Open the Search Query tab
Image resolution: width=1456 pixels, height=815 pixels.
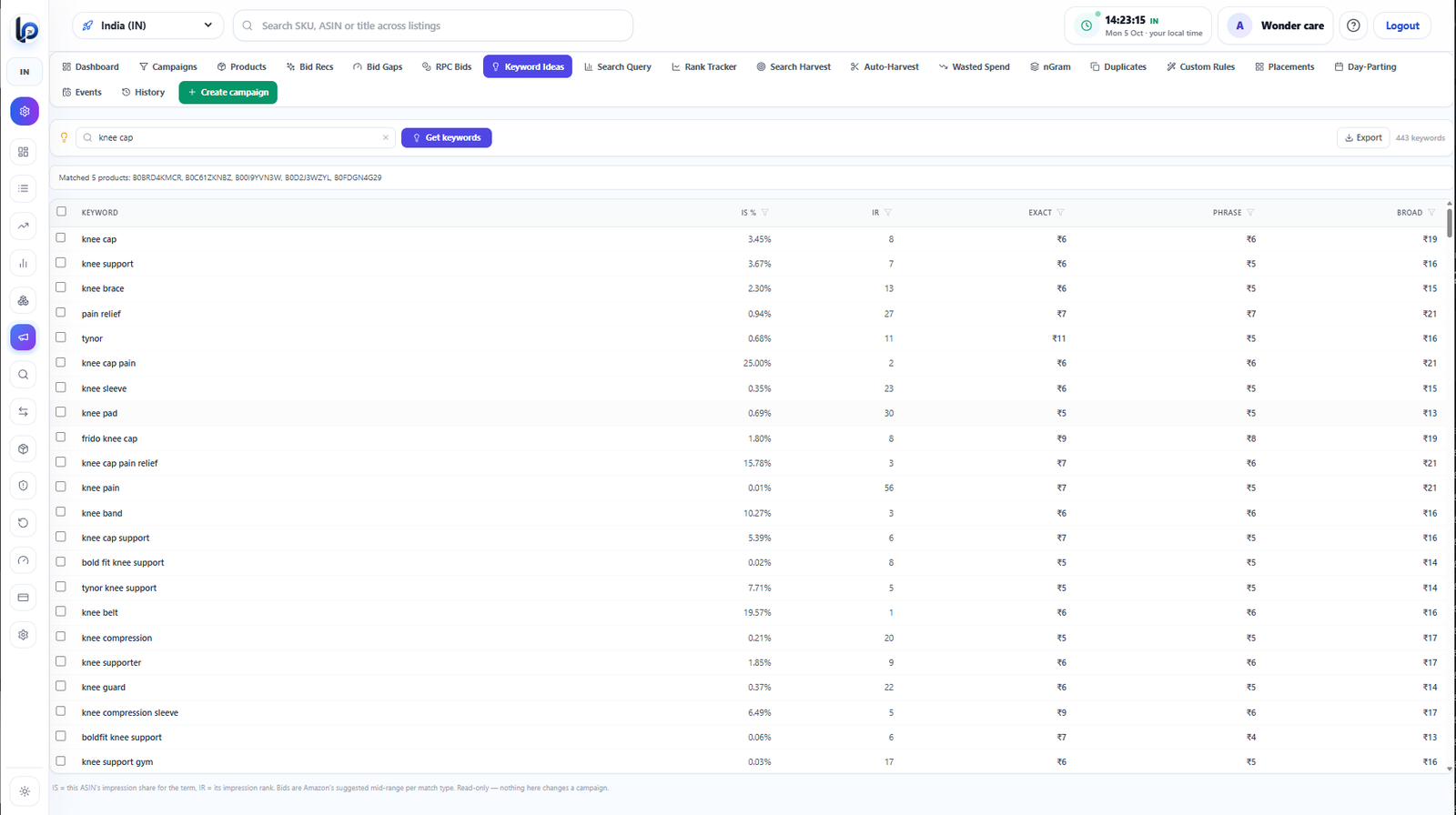click(618, 66)
